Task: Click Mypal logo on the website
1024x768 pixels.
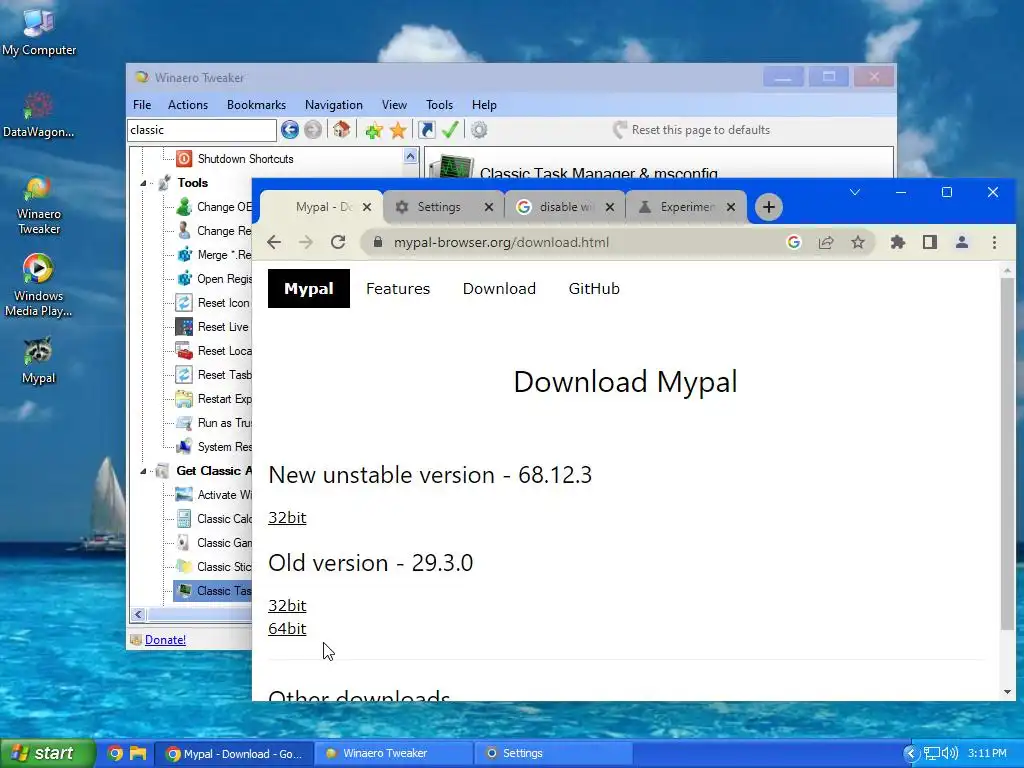Action: [x=309, y=289]
